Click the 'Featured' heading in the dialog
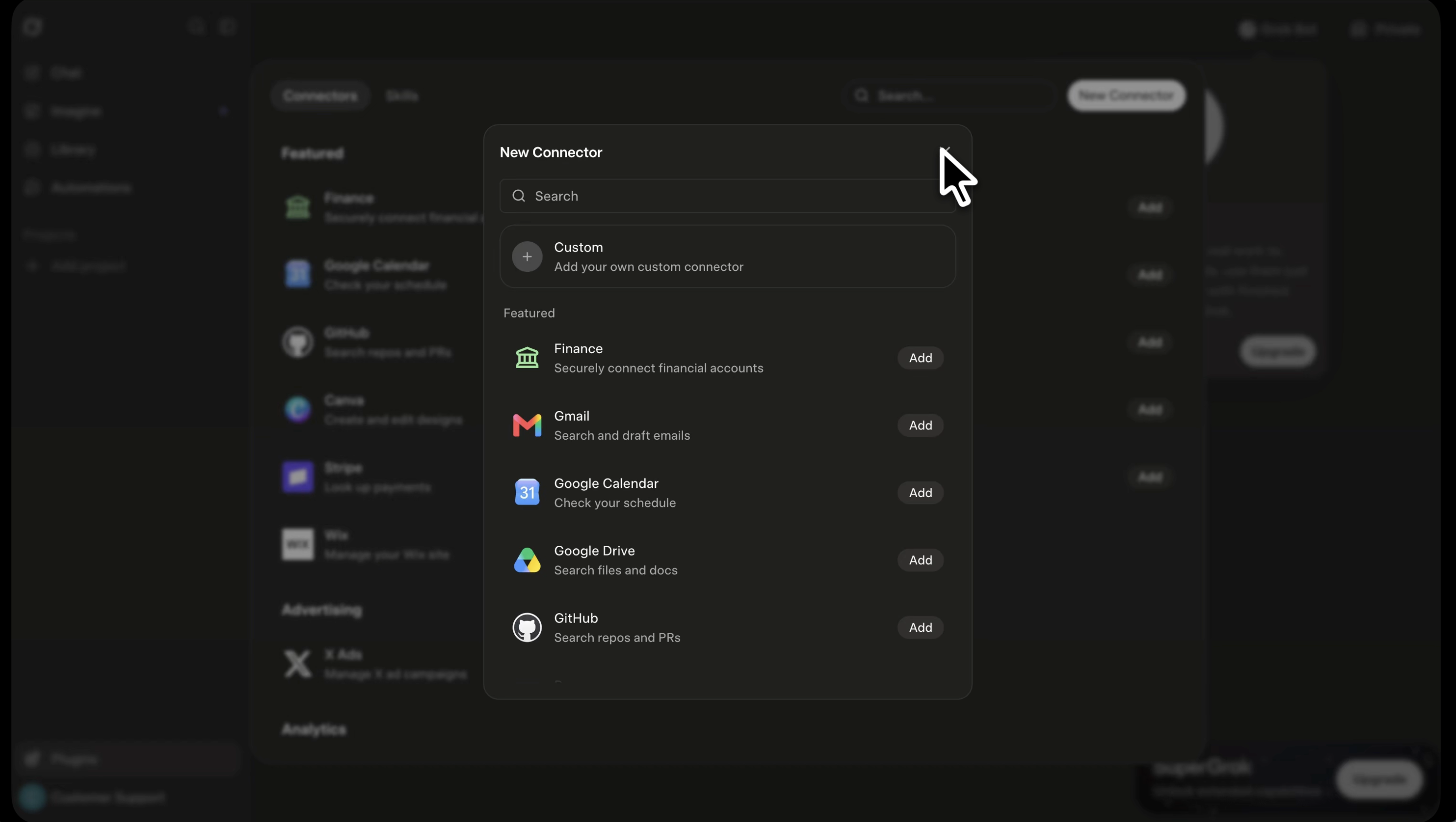The width and height of the screenshot is (1456, 822). click(x=529, y=313)
